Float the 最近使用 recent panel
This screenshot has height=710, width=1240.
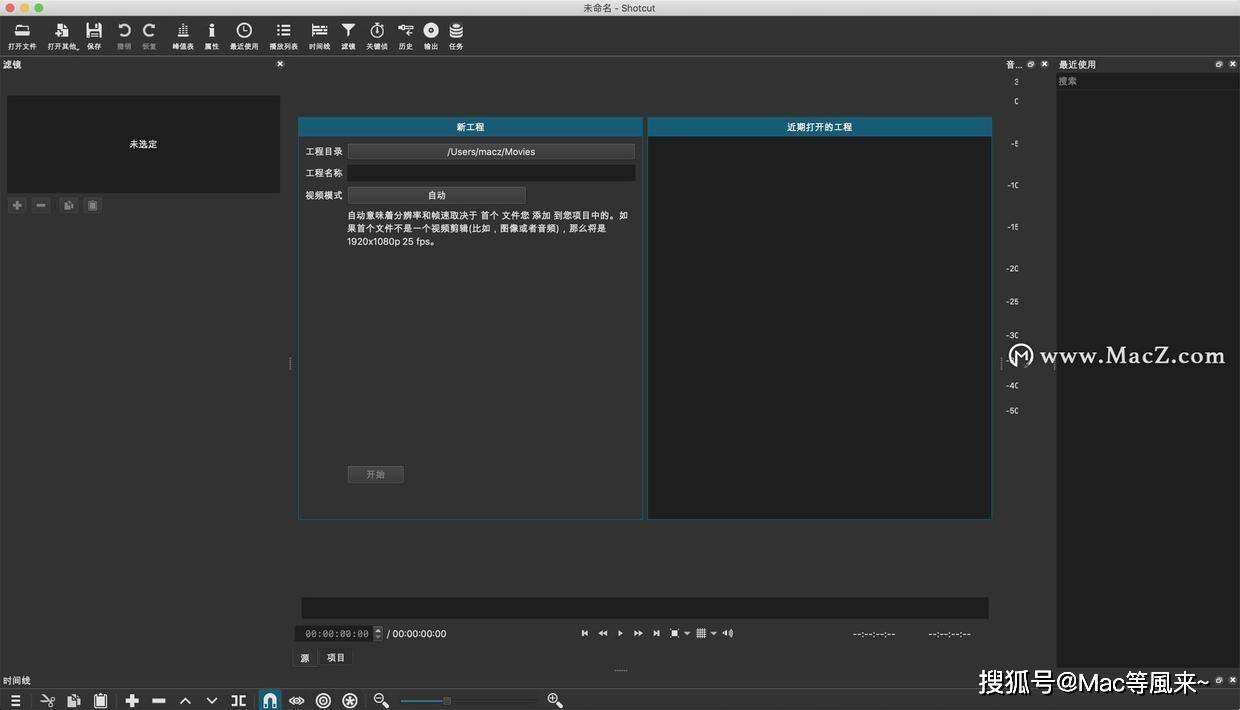1219,64
